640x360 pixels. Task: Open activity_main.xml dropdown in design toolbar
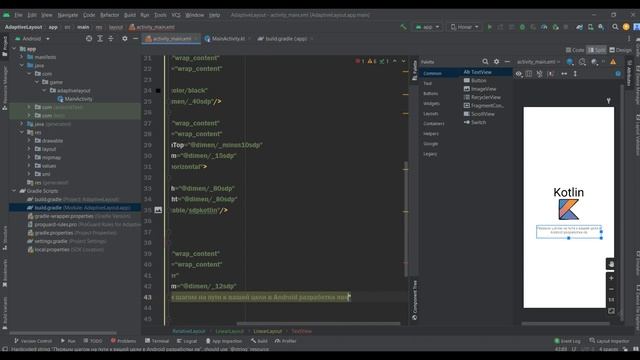click(x=539, y=62)
